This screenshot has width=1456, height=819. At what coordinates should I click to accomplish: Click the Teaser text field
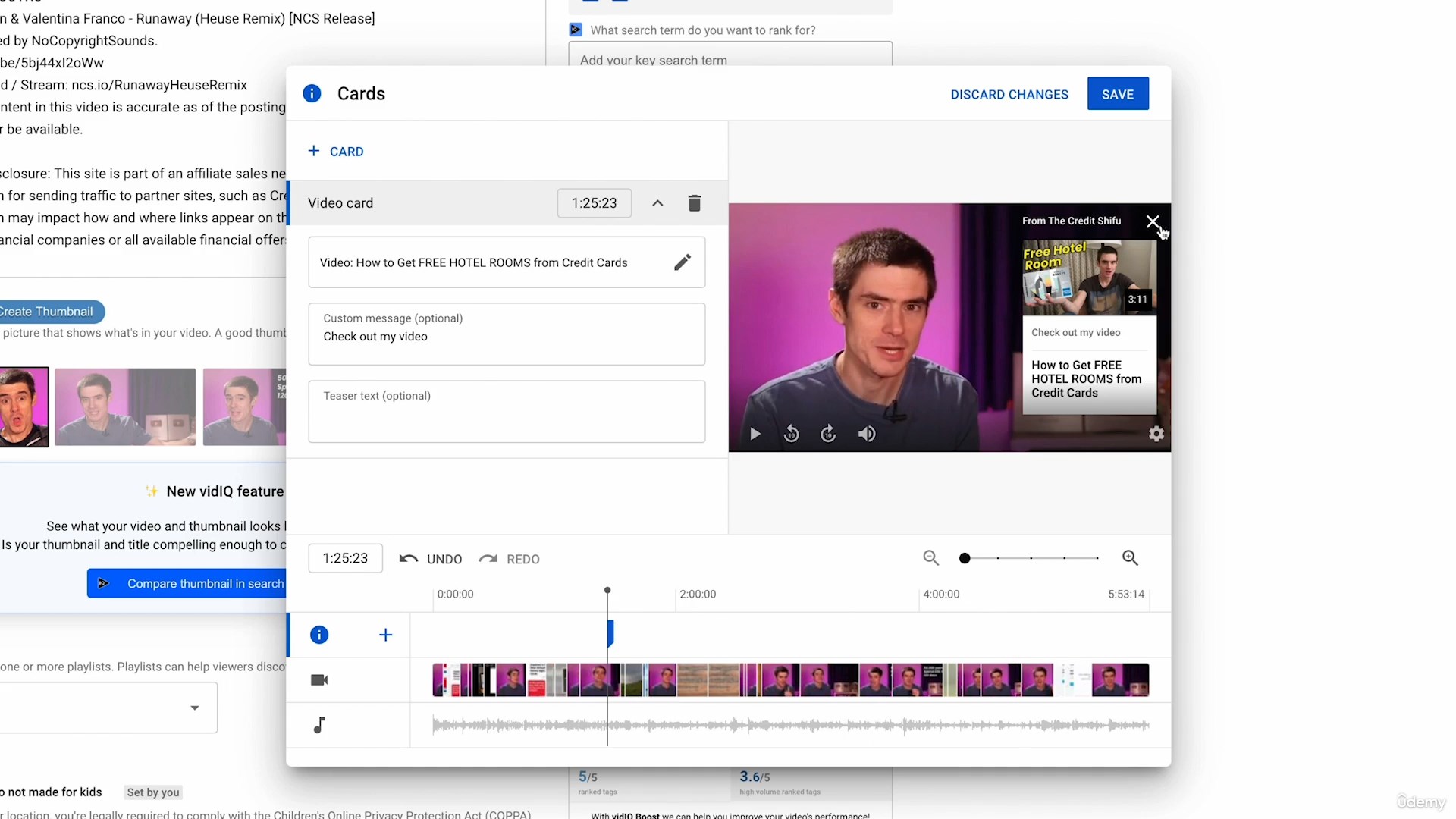pos(507,412)
